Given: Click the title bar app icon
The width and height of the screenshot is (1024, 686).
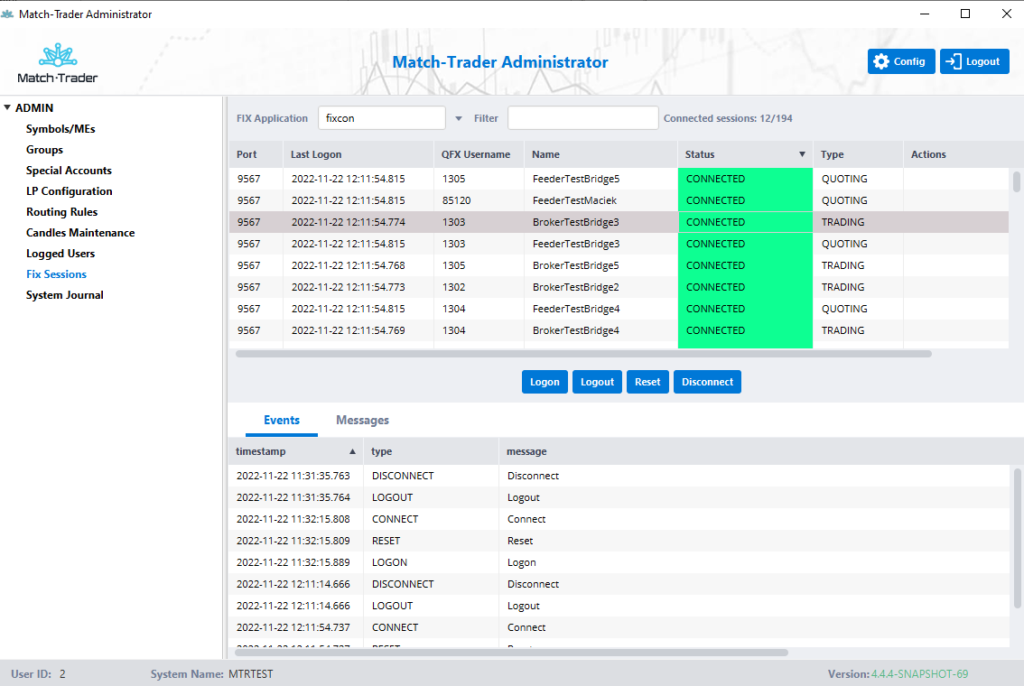Looking at the screenshot, I should click(7, 14).
